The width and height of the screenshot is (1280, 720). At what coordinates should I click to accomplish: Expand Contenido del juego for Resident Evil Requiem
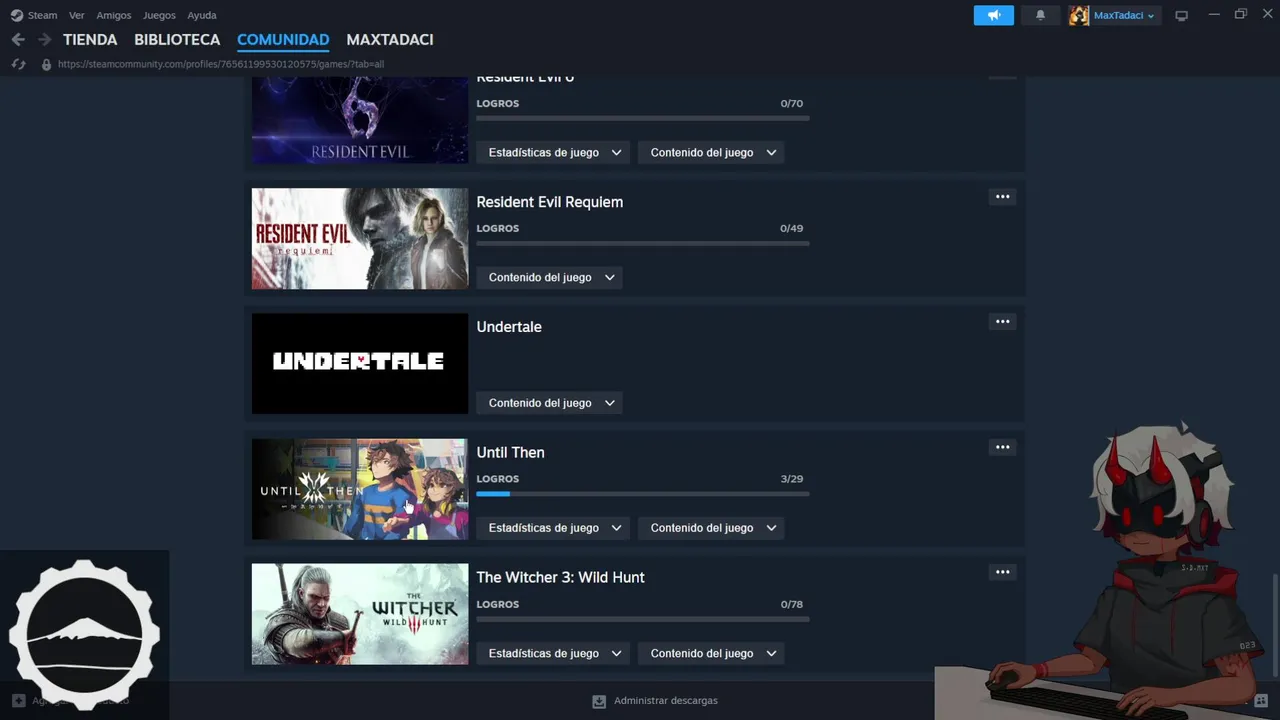point(549,277)
